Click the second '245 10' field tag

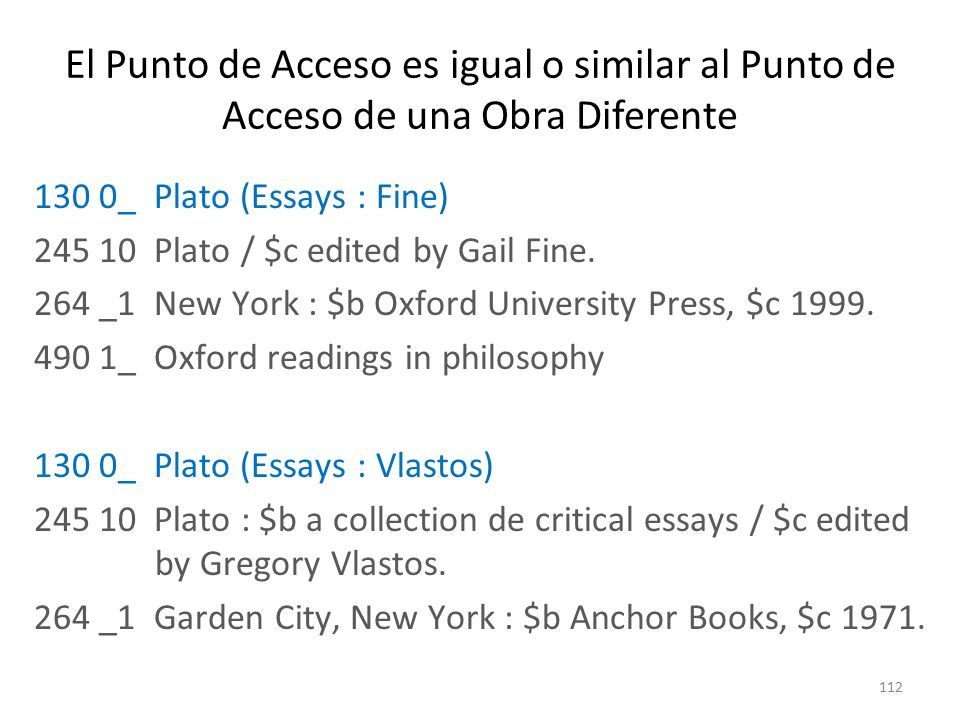[x=85, y=520]
